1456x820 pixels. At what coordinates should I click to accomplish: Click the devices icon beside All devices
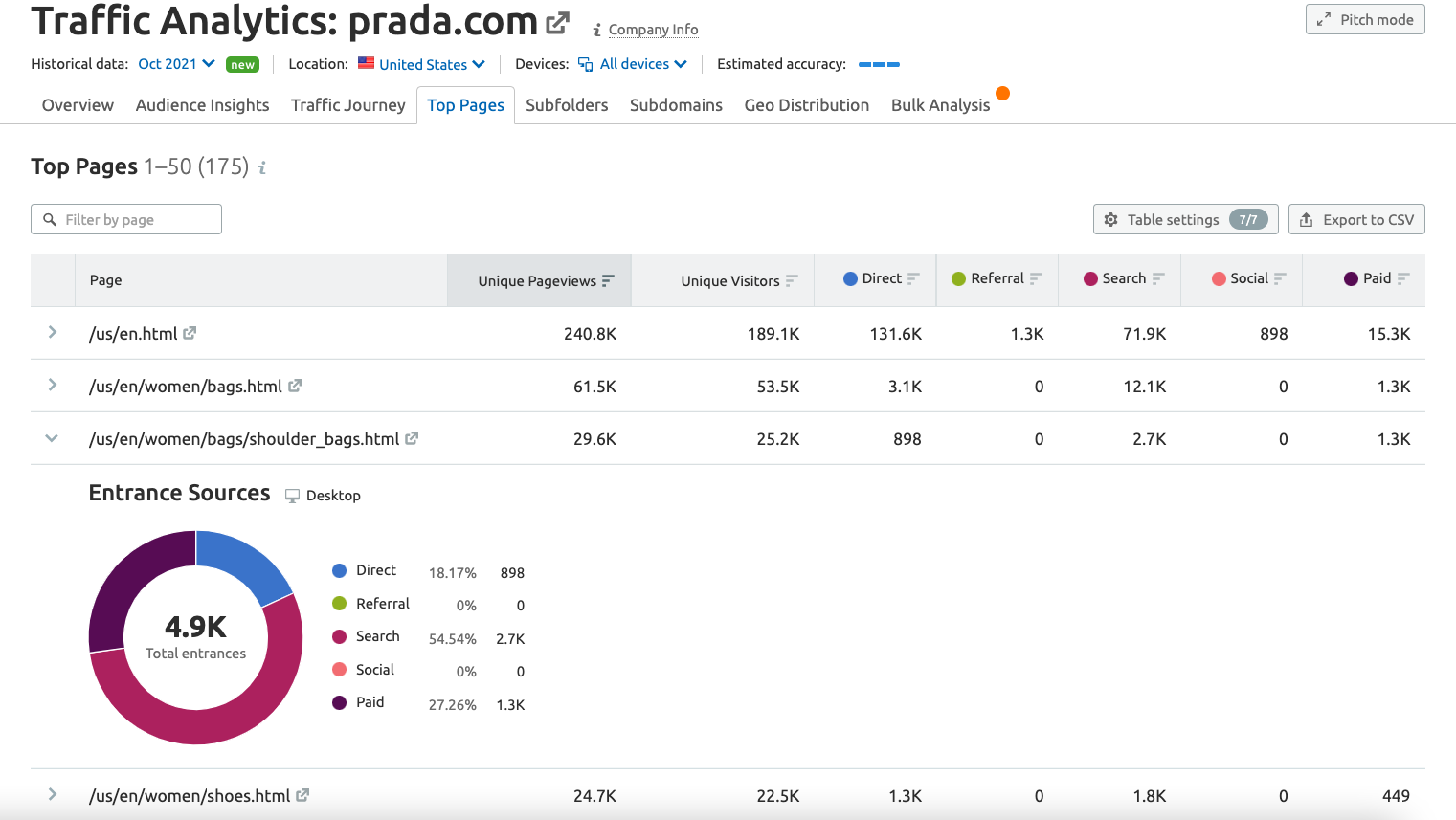point(585,64)
